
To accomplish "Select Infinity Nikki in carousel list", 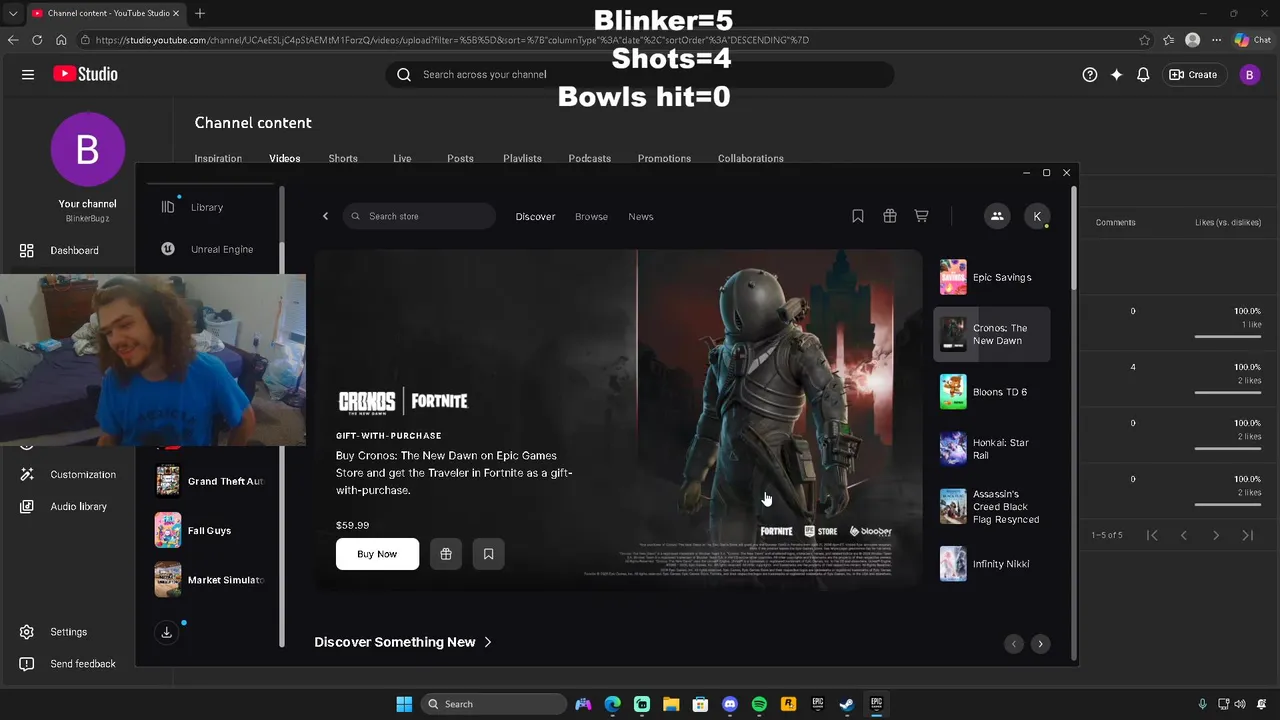I will (992, 564).
